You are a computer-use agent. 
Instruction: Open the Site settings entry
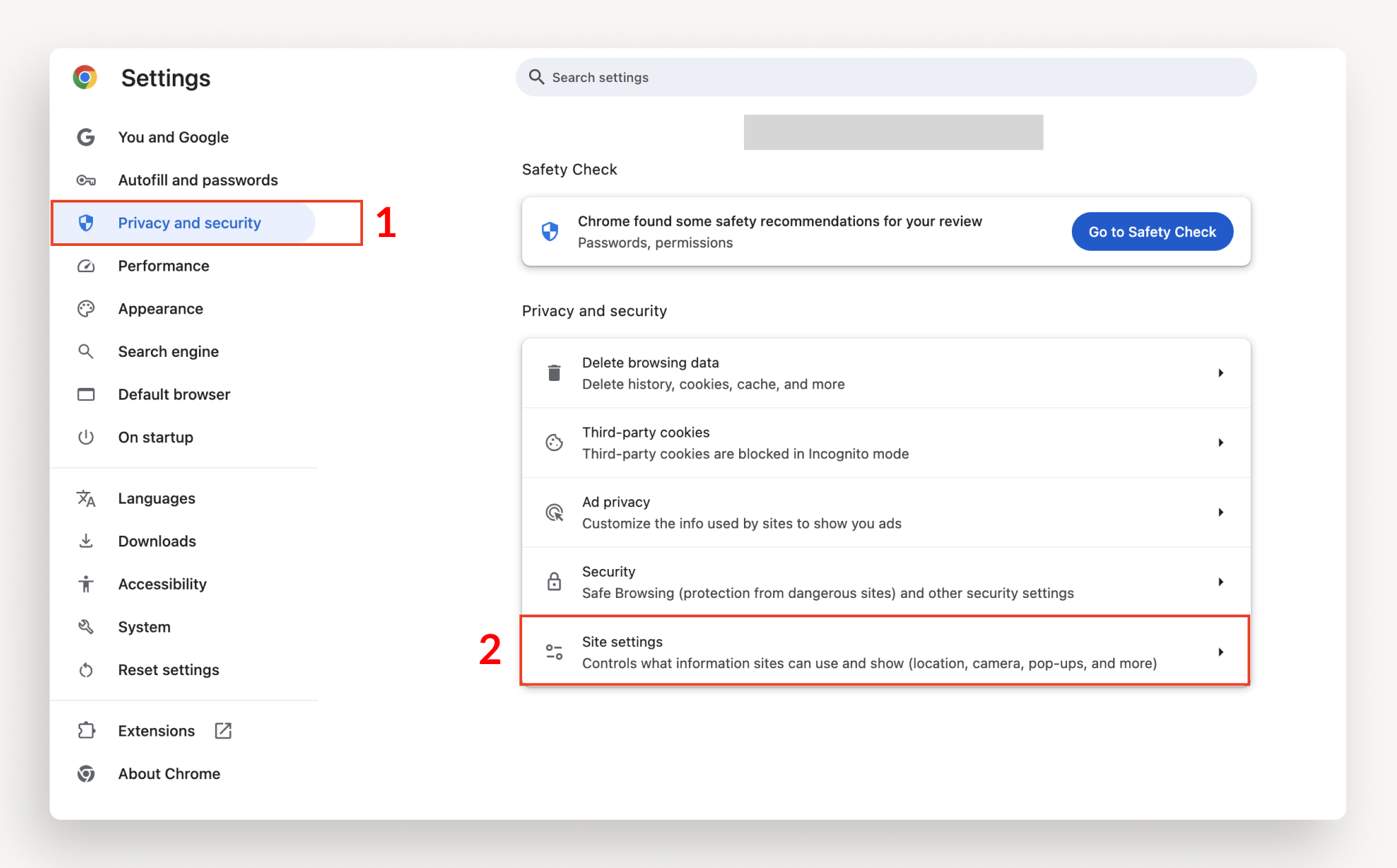tap(885, 651)
